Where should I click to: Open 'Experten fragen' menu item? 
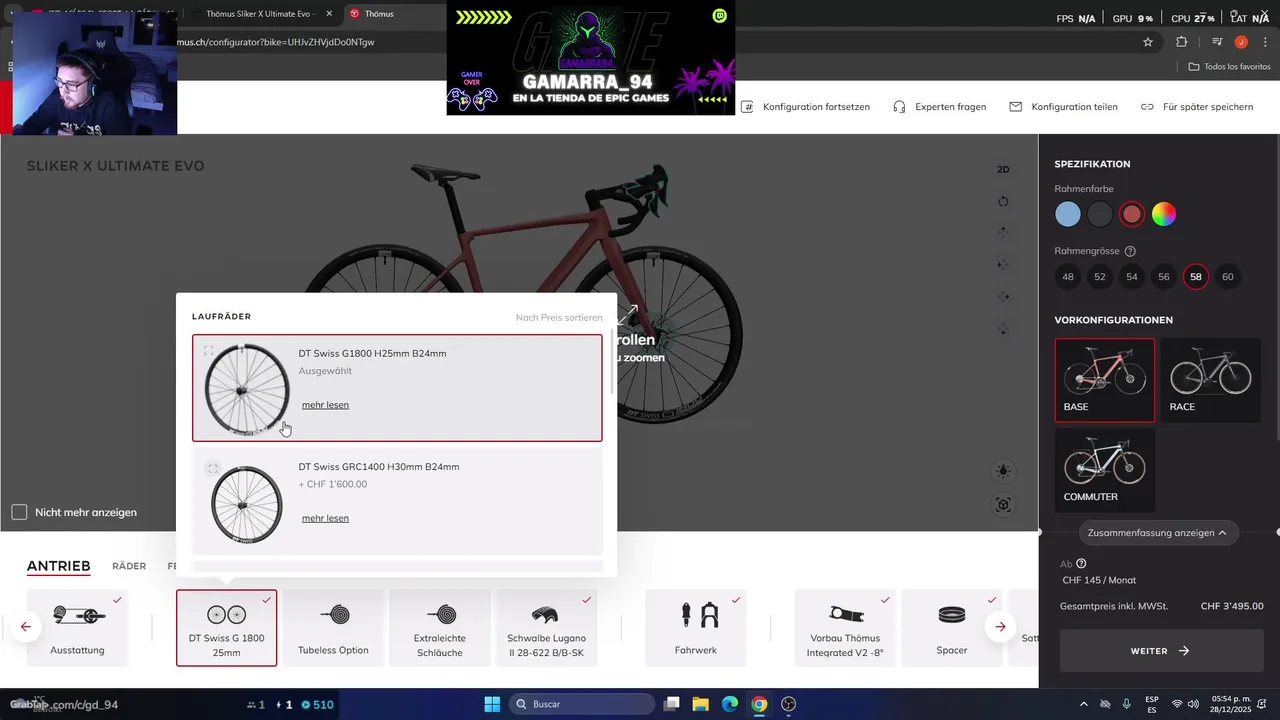[940, 107]
